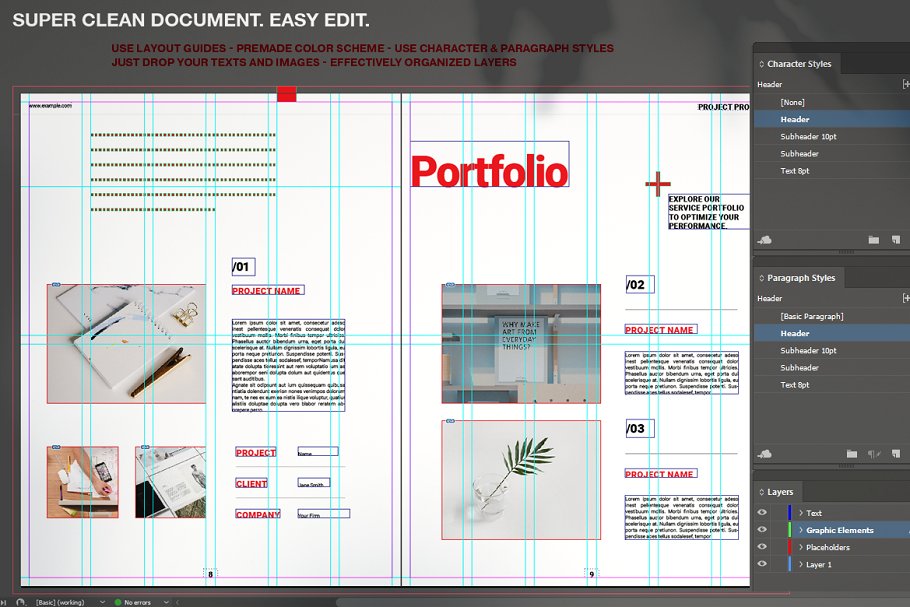
Task: Click the green Graphic Elements layer color swatch
Action: (789, 530)
